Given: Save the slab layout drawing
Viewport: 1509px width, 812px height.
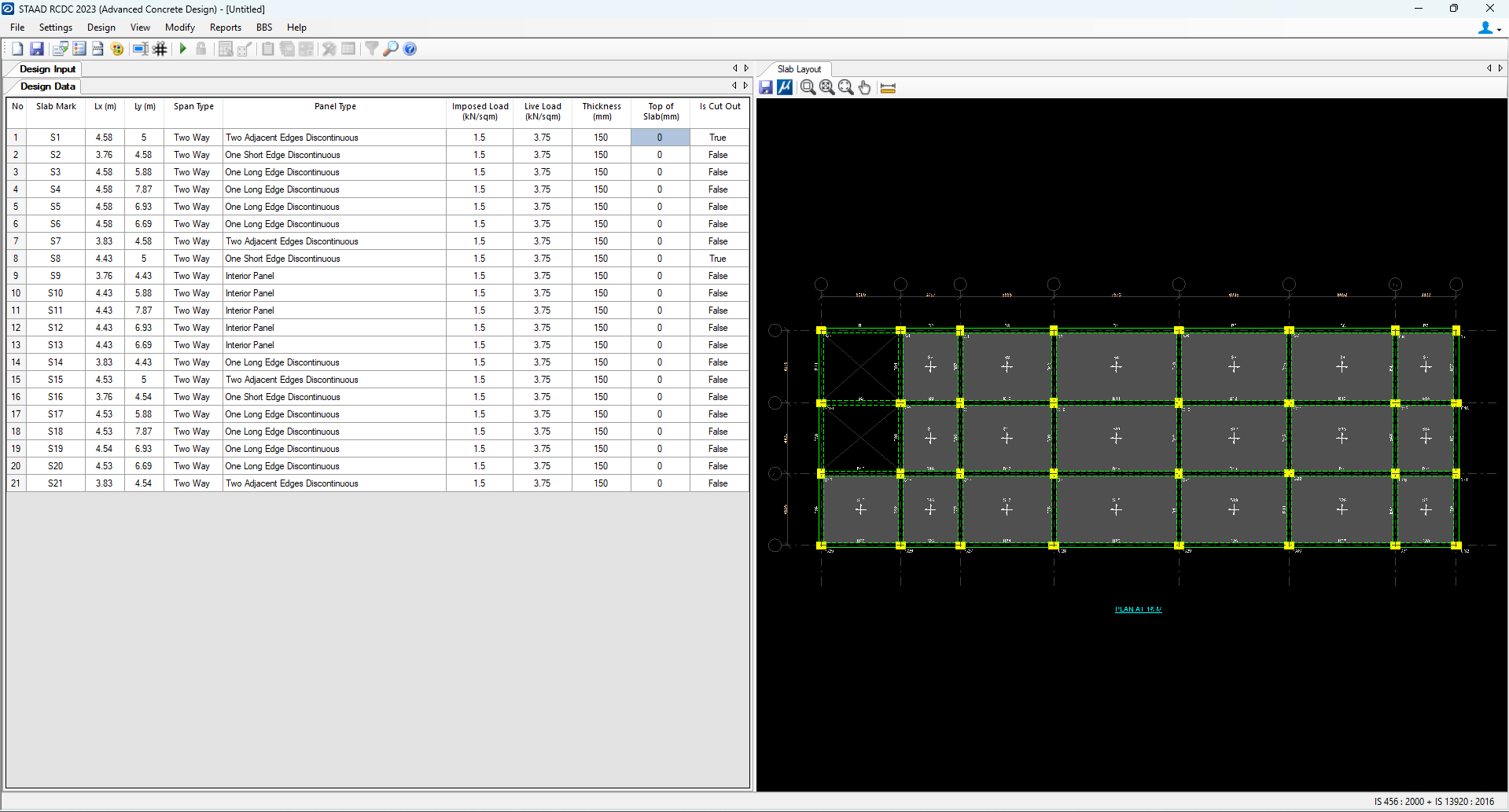Looking at the screenshot, I should point(766,87).
